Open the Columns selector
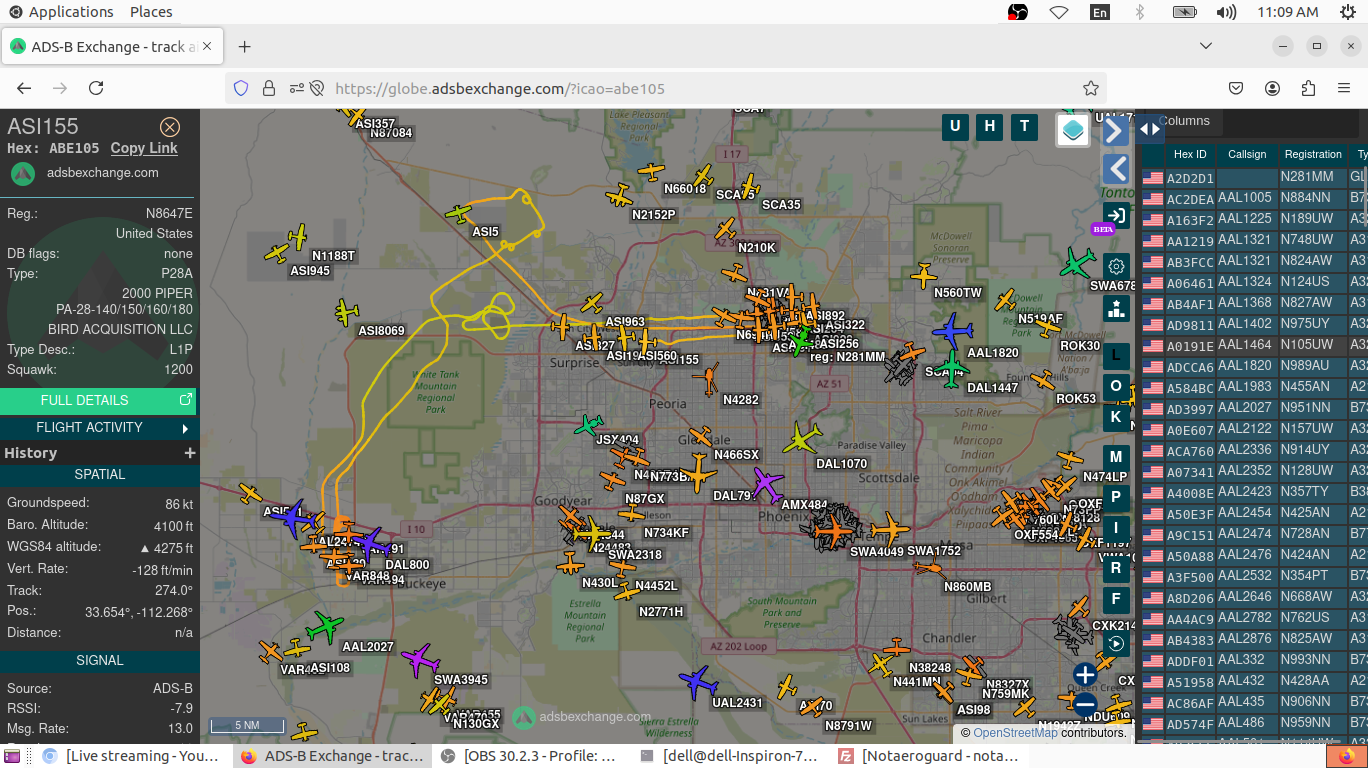This screenshot has width=1368, height=768. [1184, 121]
